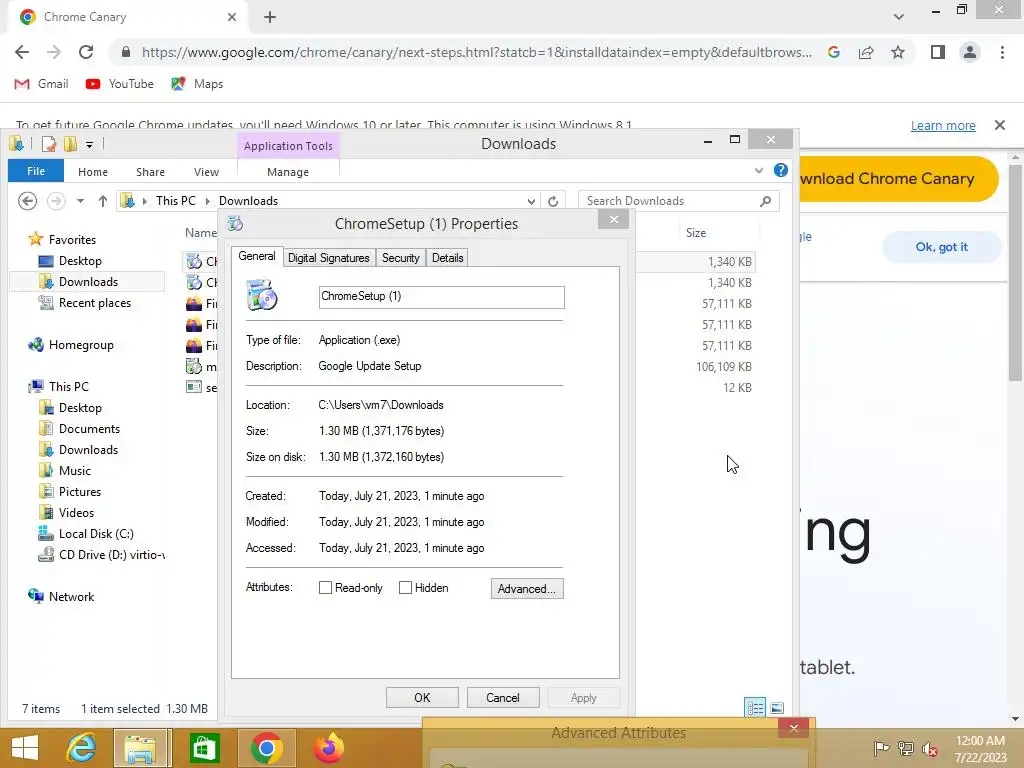Select Downloads under Favorites
This screenshot has height=768, width=1024.
[x=88, y=281]
